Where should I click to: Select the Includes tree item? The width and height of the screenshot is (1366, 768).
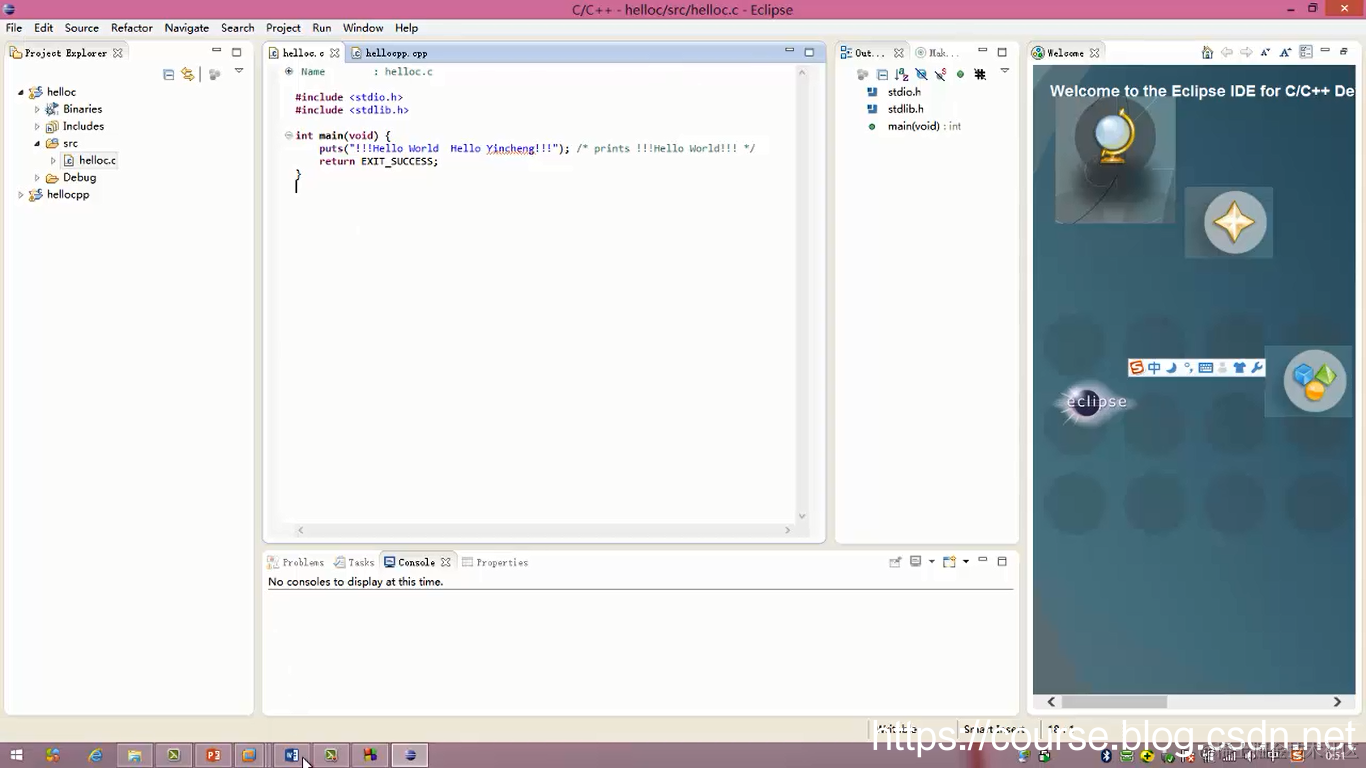tap(83, 126)
